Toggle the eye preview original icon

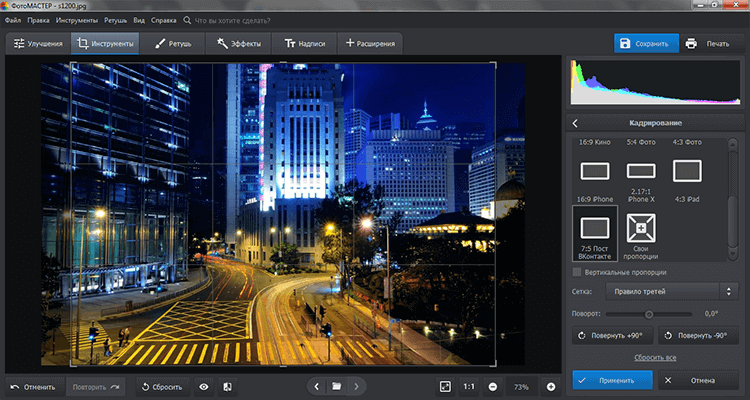pyautogui.click(x=204, y=386)
